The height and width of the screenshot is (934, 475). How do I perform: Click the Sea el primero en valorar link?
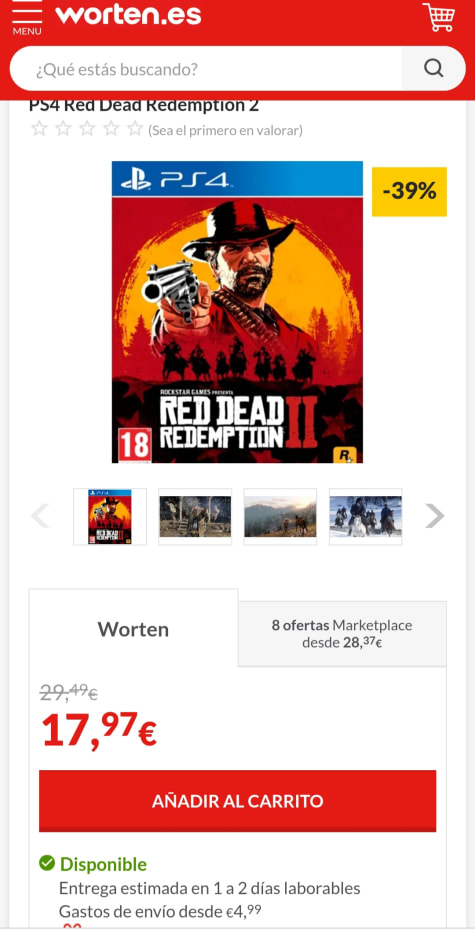pos(225,130)
